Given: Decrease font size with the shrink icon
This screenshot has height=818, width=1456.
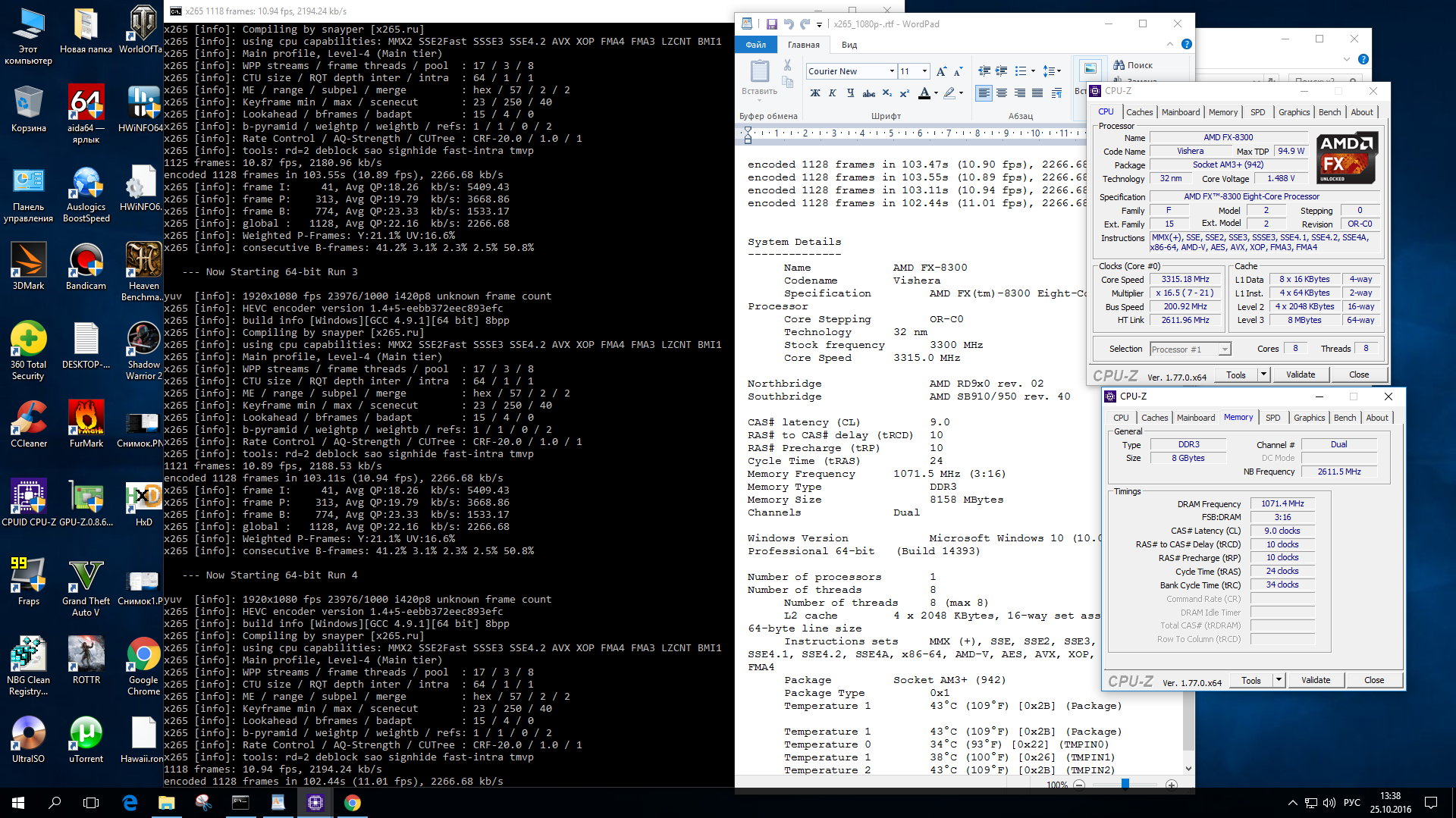Looking at the screenshot, I should pyautogui.click(x=958, y=71).
